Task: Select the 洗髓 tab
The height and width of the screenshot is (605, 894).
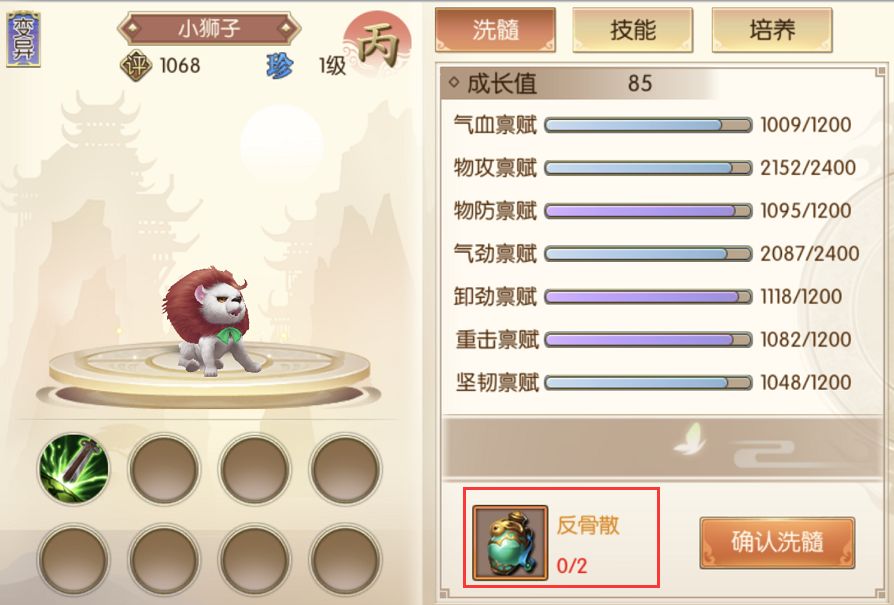Action: (x=495, y=30)
